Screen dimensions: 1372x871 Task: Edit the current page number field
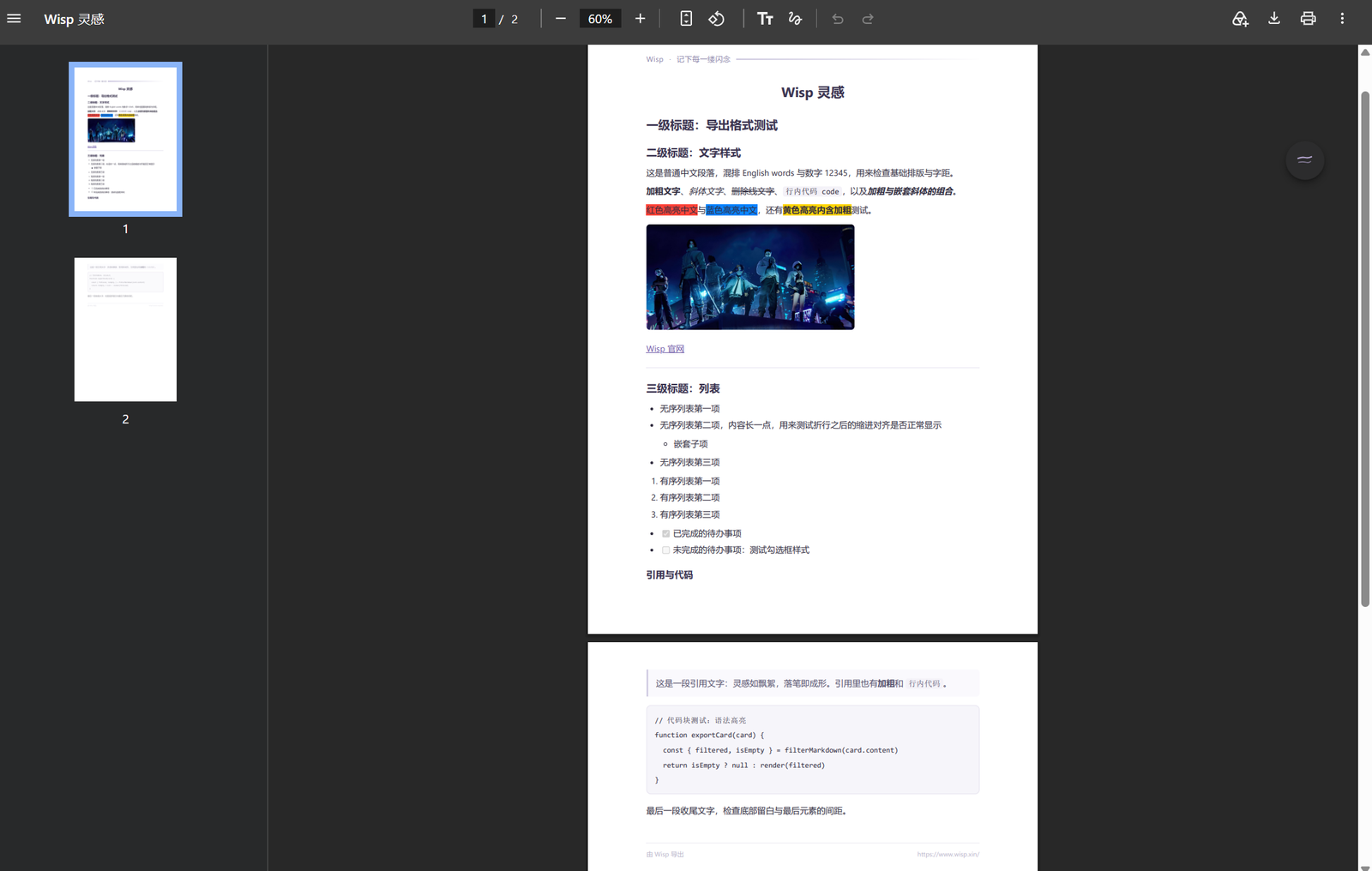484,19
